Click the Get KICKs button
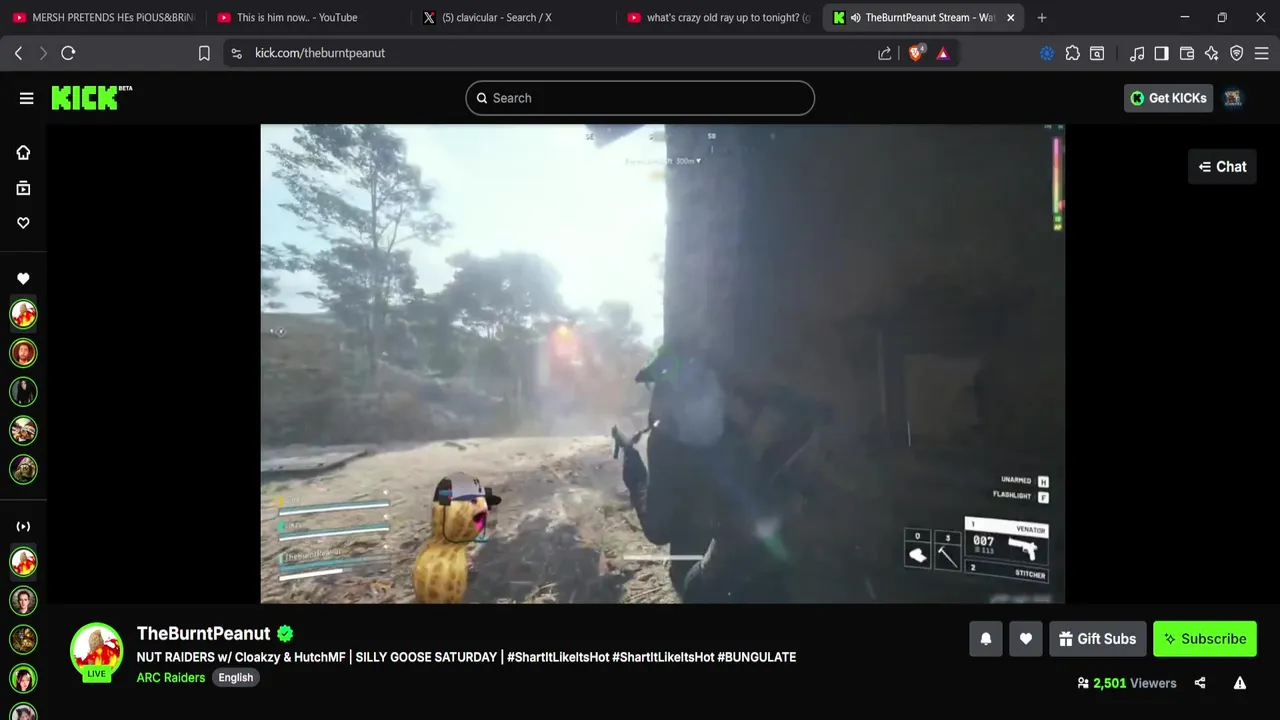The image size is (1280, 720). coord(1168,98)
